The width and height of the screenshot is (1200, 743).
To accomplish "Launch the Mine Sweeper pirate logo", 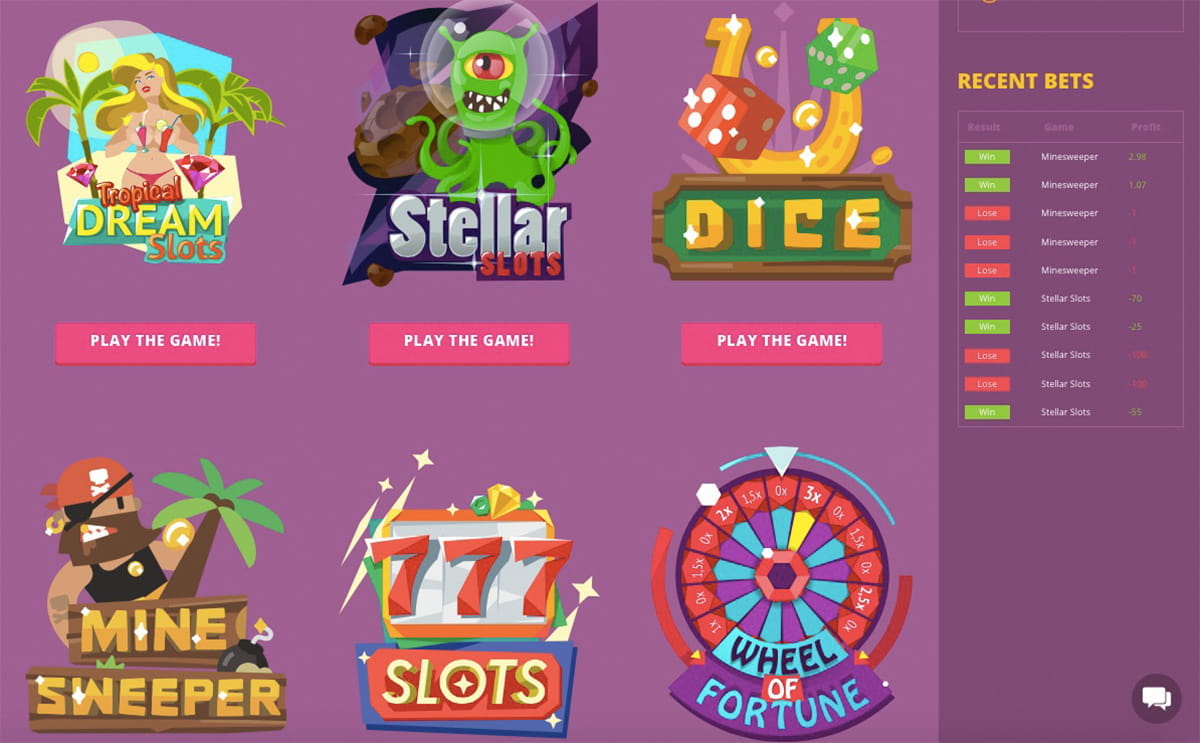I will point(157,596).
